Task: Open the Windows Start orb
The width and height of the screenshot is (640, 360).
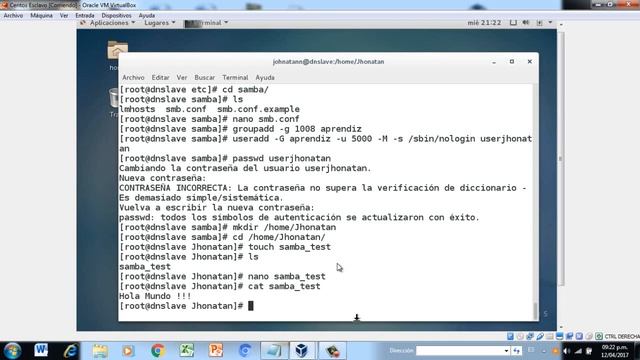Action: (12, 351)
